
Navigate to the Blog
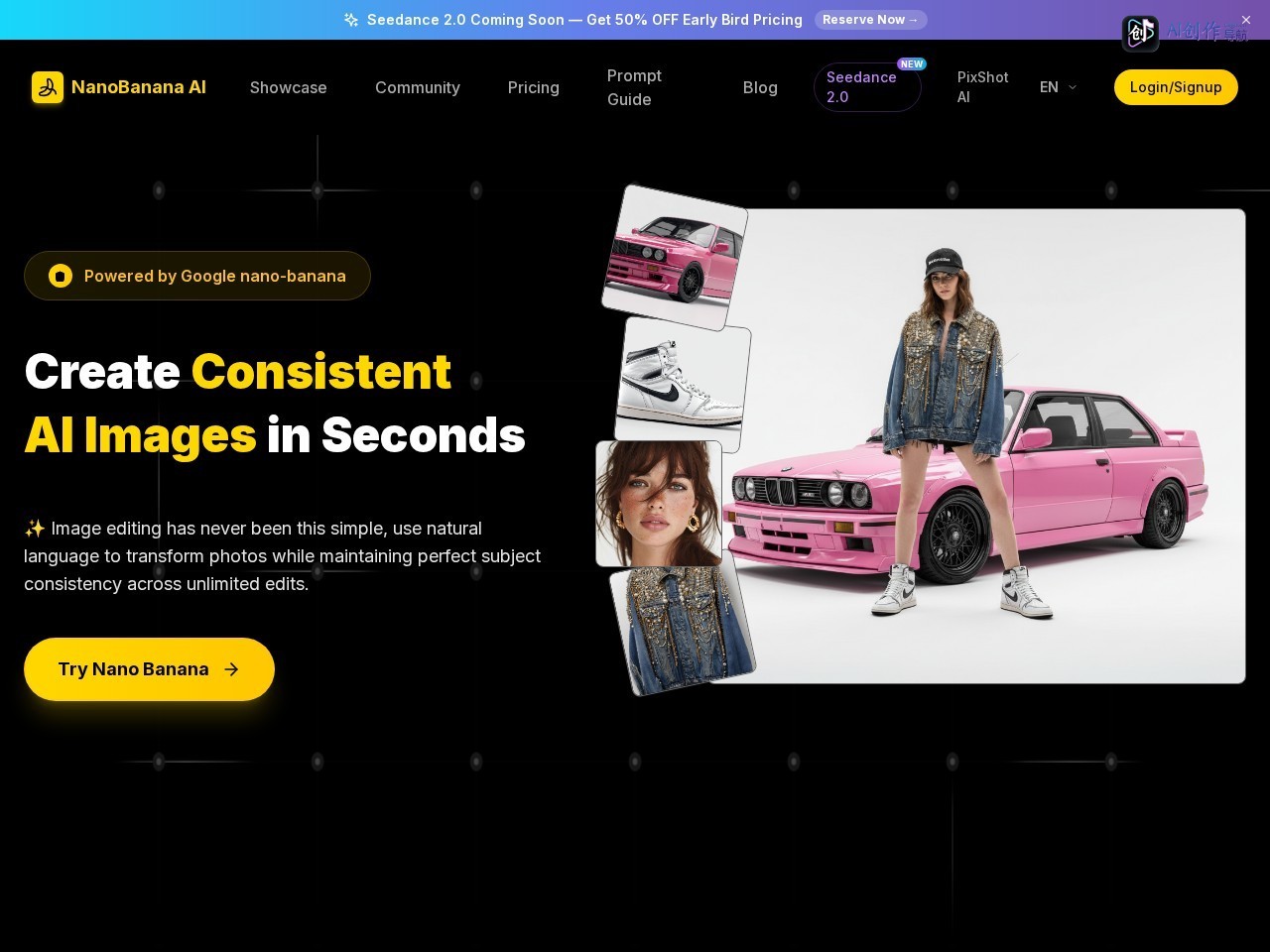(x=760, y=87)
